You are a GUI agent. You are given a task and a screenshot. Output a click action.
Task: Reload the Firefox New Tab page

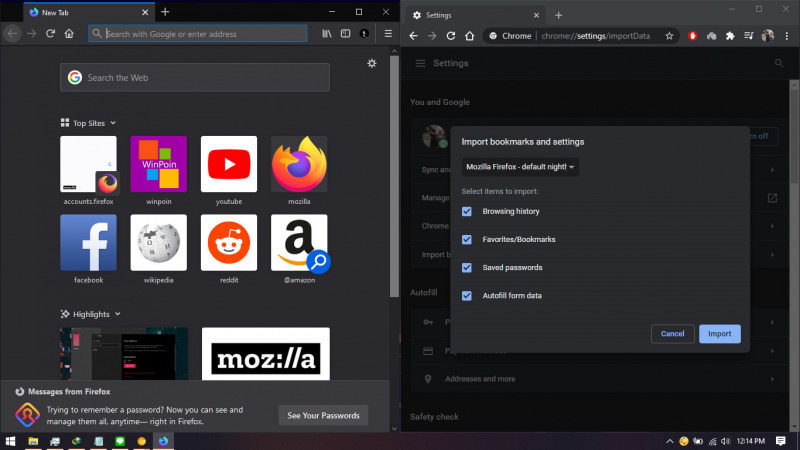point(50,34)
